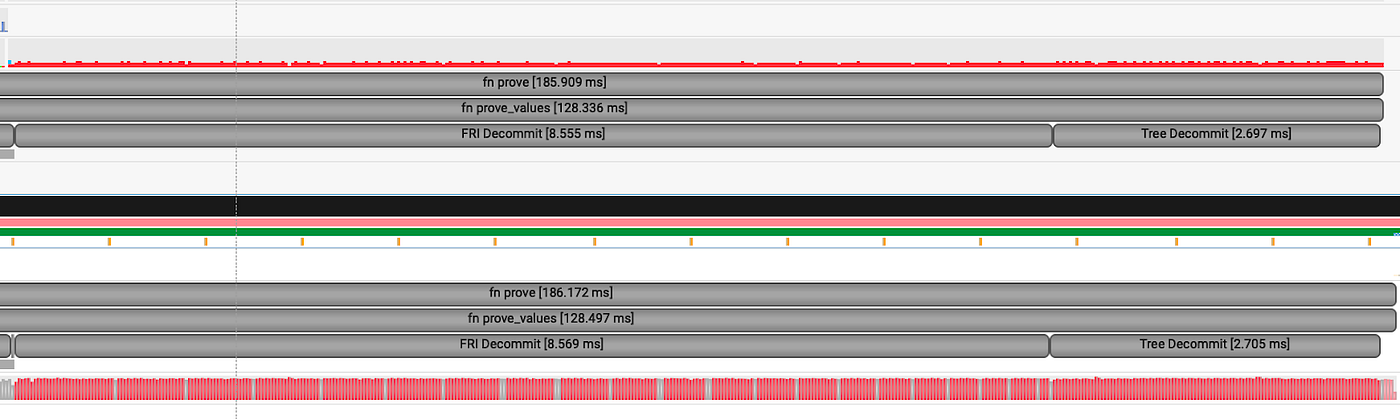Click the FRI Decommit [8.555 ms] range
This screenshot has width=1400, height=419.
(533, 135)
